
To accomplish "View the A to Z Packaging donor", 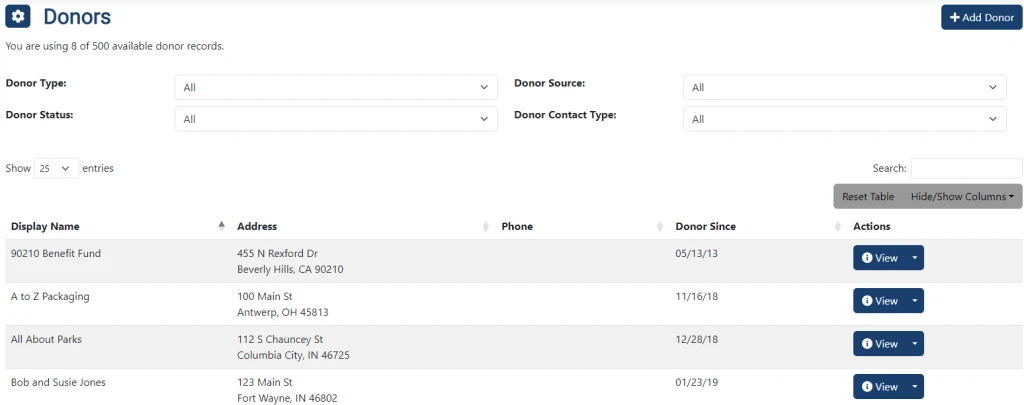I will (878, 301).
